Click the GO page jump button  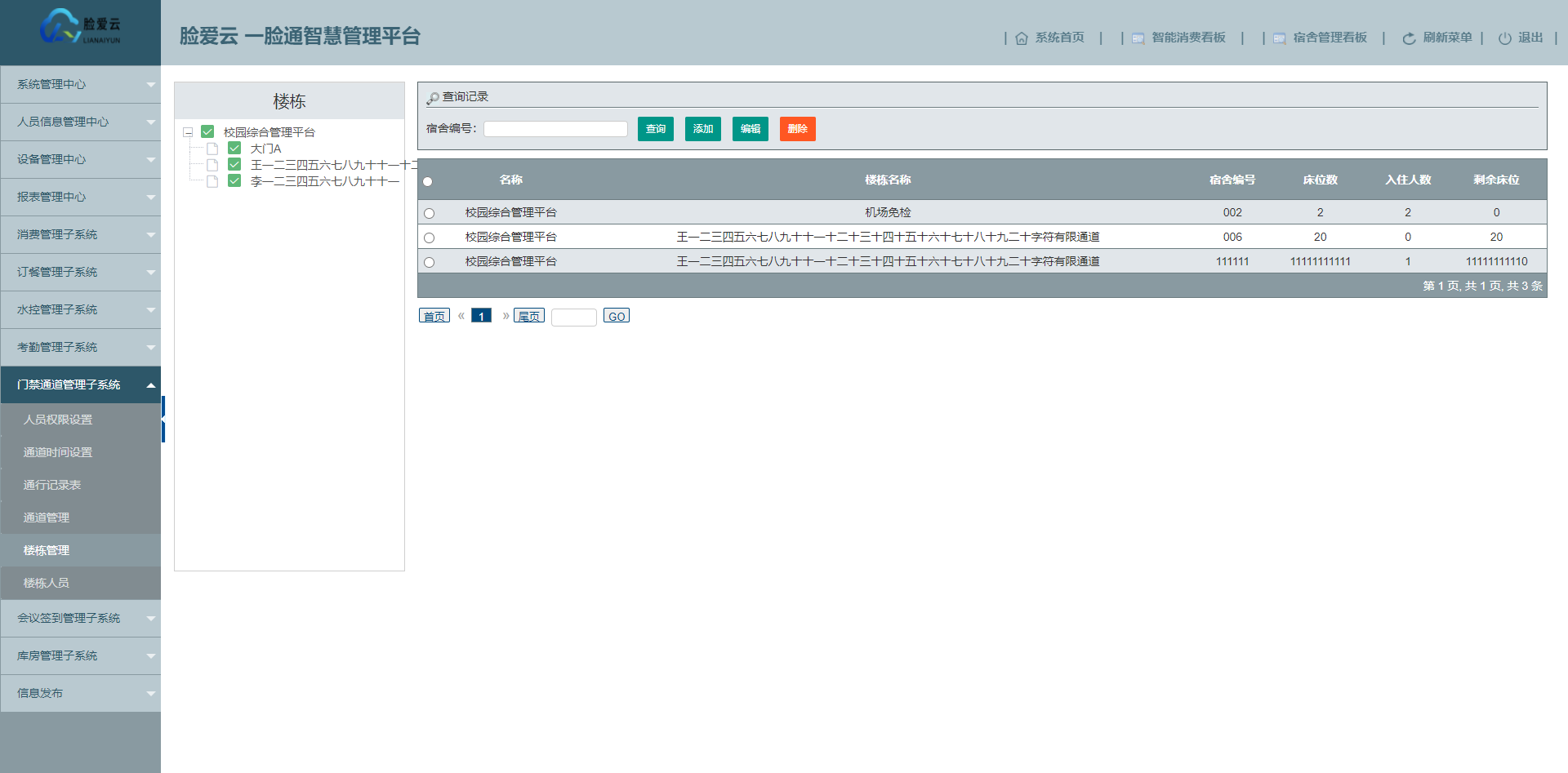(x=617, y=316)
